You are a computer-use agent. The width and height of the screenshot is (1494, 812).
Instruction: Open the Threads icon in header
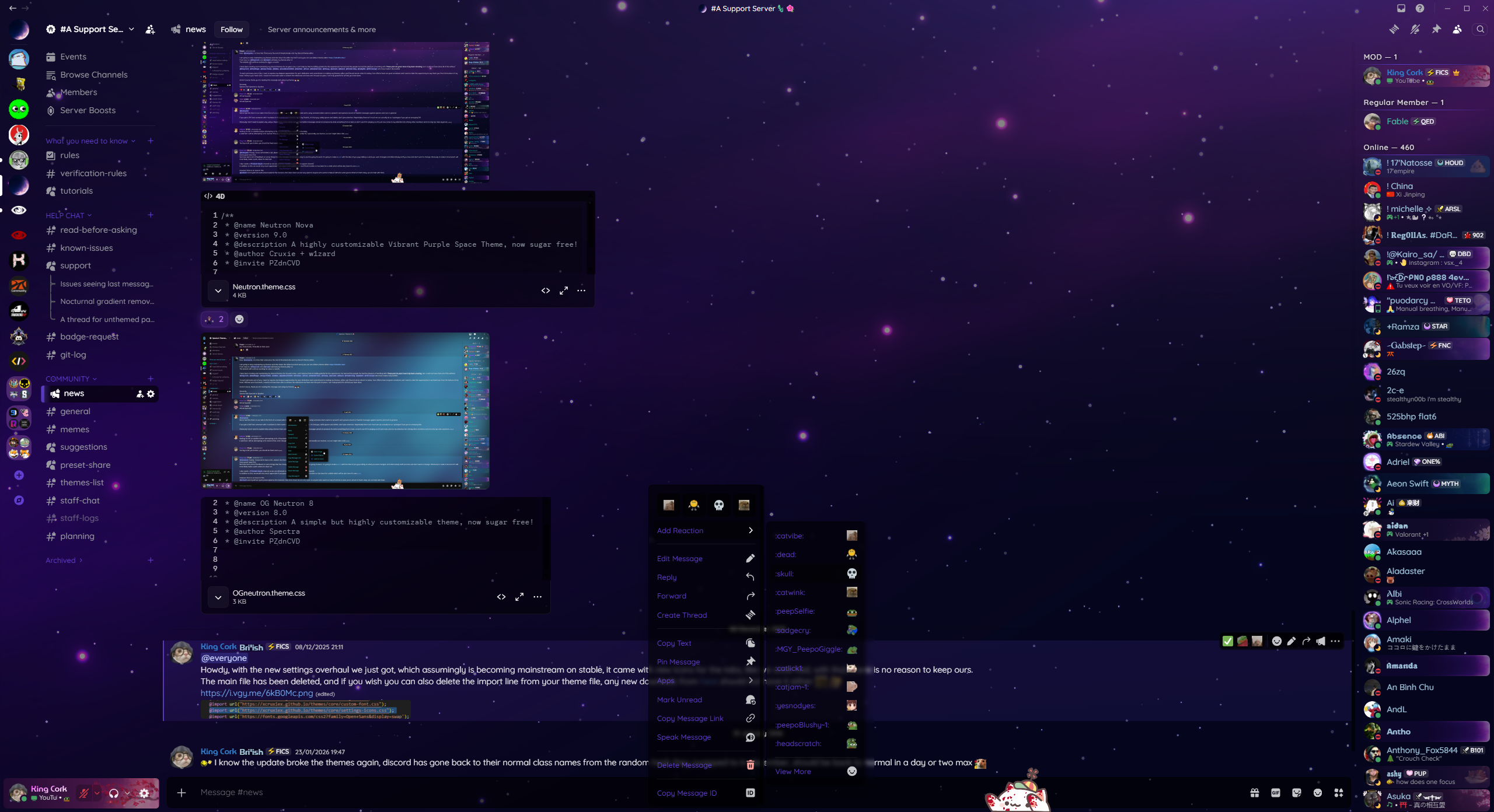coord(1394,29)
